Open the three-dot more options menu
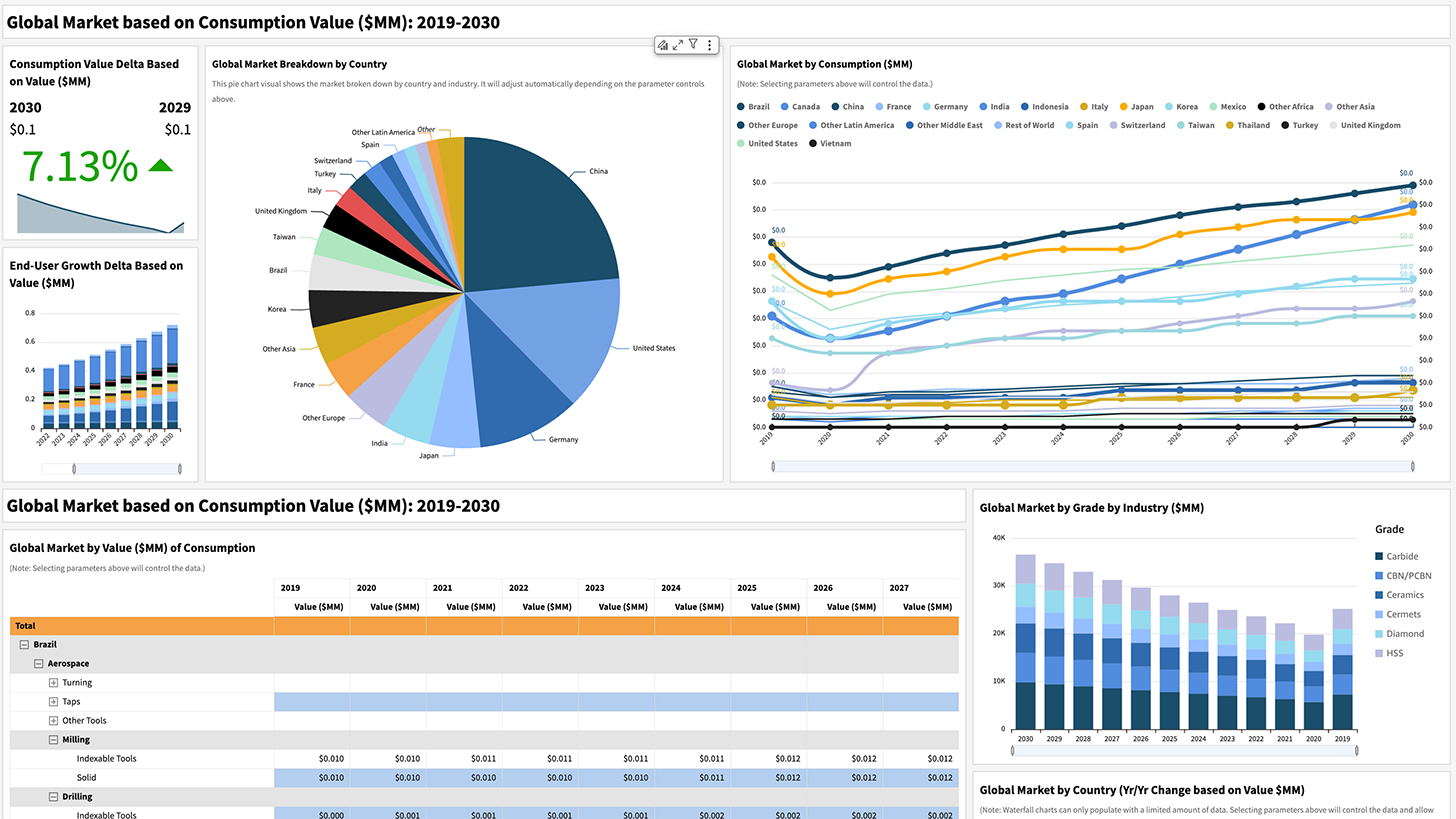Viewport: 1456px width, 819px height. [x=710, y=45]
